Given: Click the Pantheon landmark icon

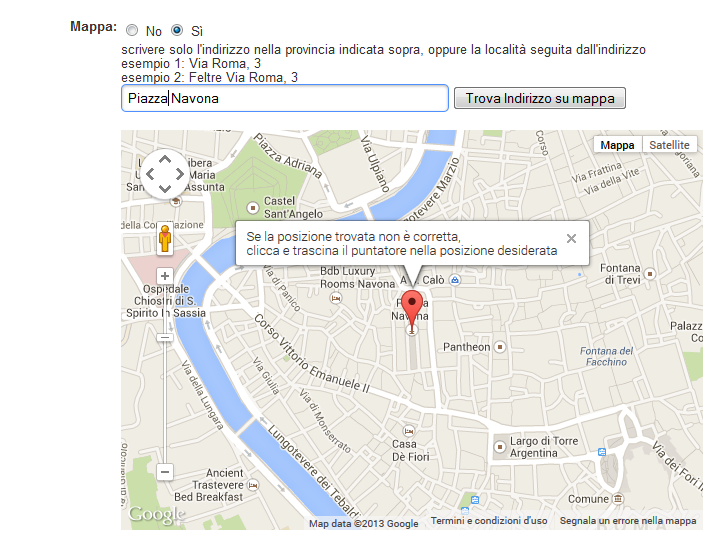Looking at the screenshot, I should (500, 347).
